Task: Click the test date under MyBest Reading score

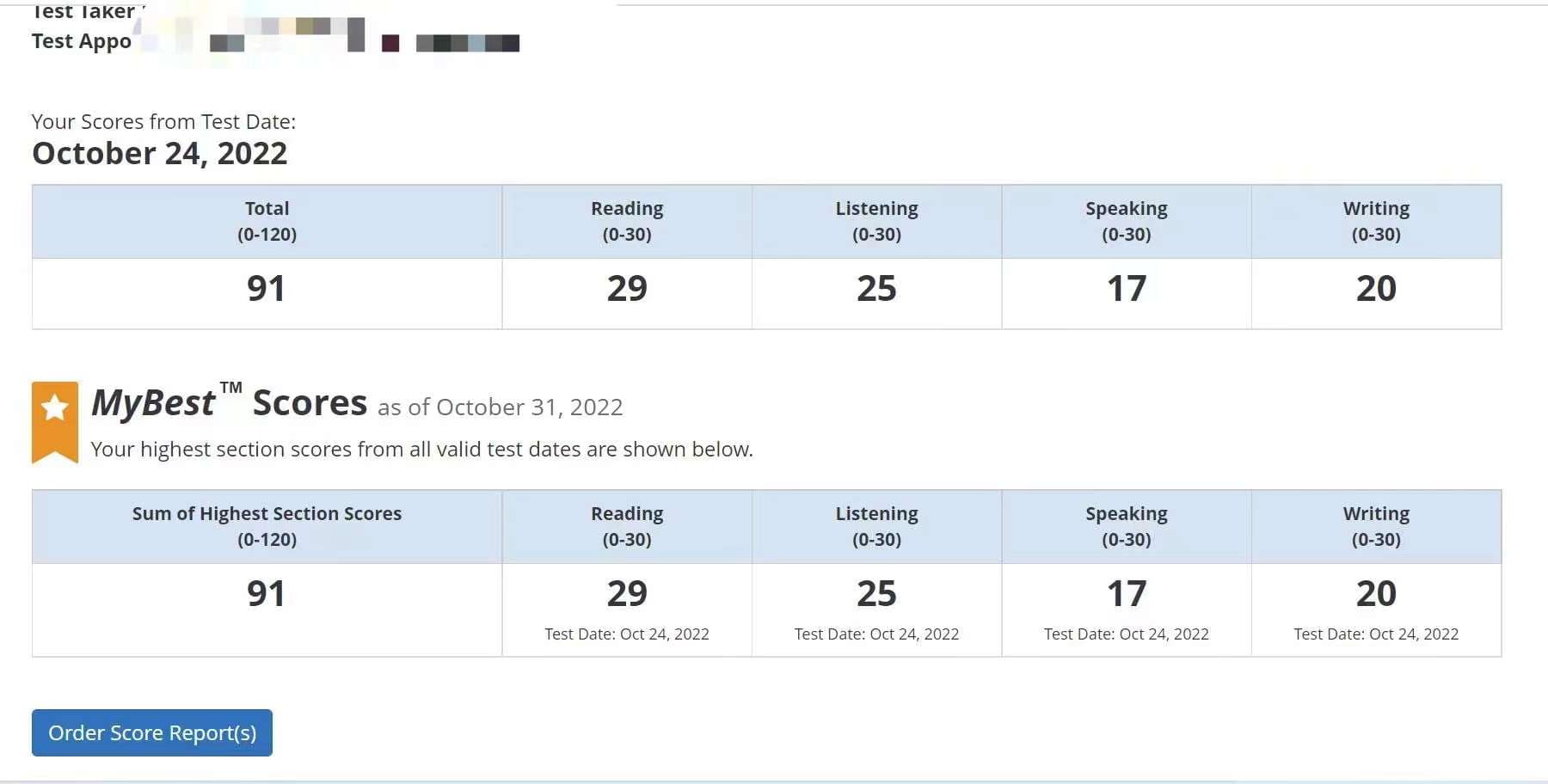Action: tap(627, 634)
